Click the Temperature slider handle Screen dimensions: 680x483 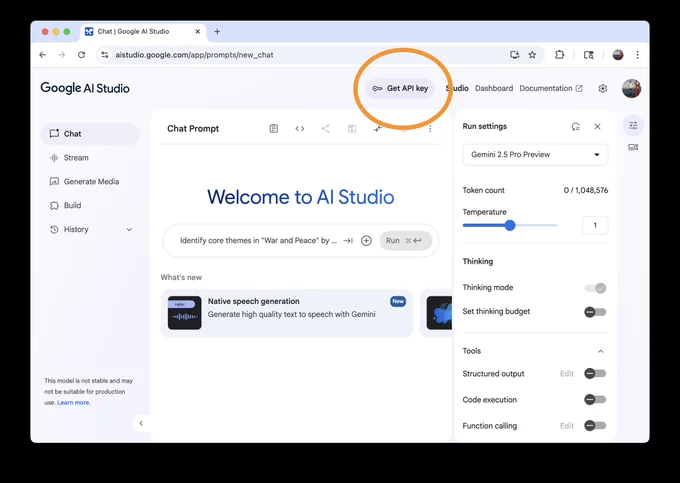[510, 225]
